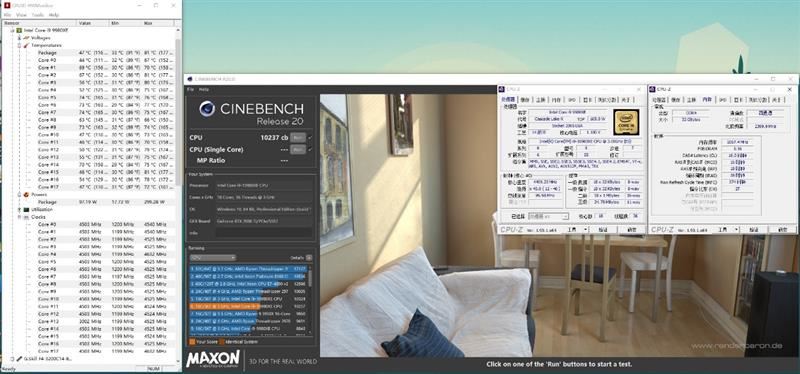Click the Intel Core i9 badge in CPU-Z
This screenshot has width=800, height=374.
tap(626, 122)
